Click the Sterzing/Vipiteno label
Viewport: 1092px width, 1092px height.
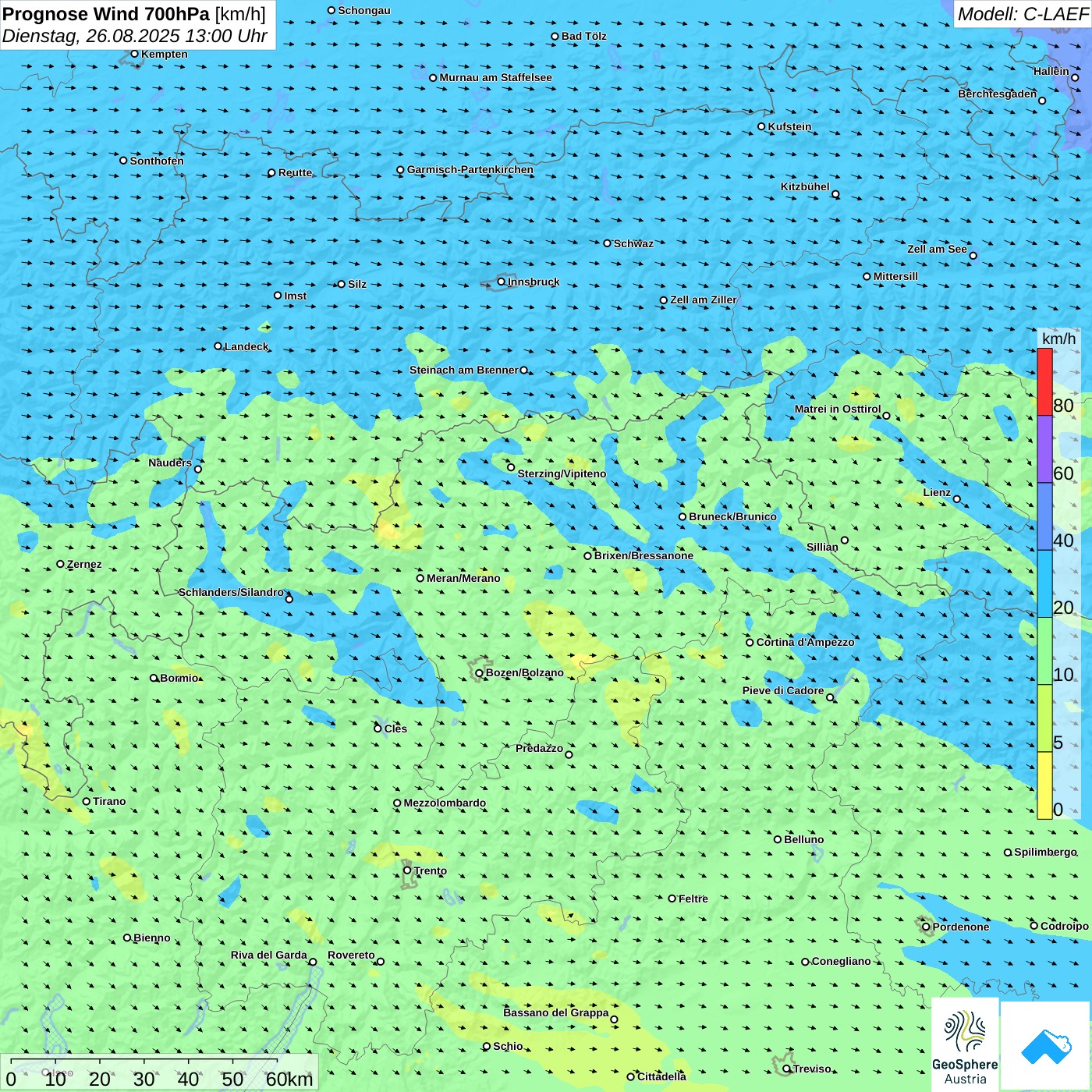pos(562,473)
